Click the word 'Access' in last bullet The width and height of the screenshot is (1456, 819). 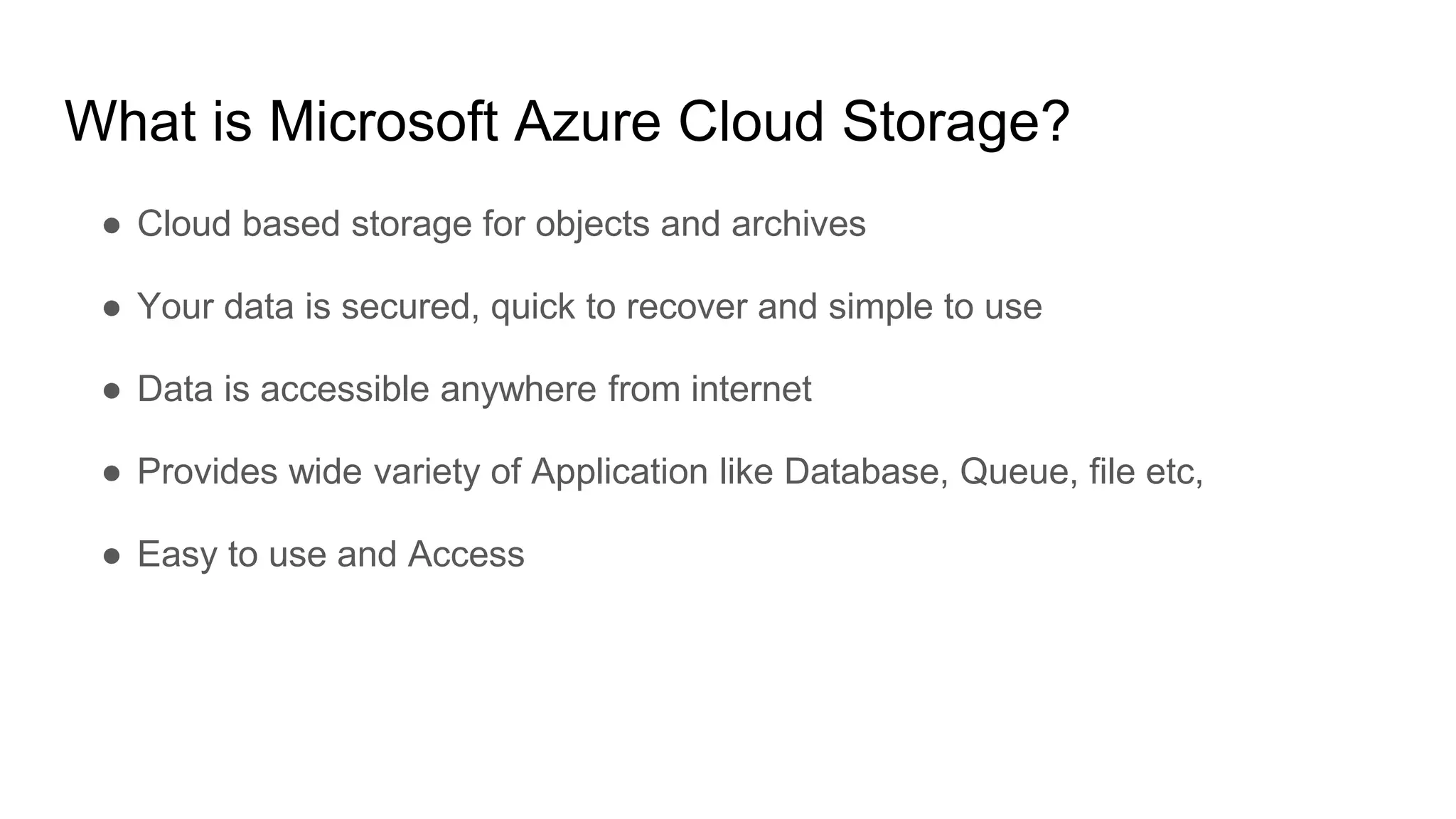click(466, 555)
